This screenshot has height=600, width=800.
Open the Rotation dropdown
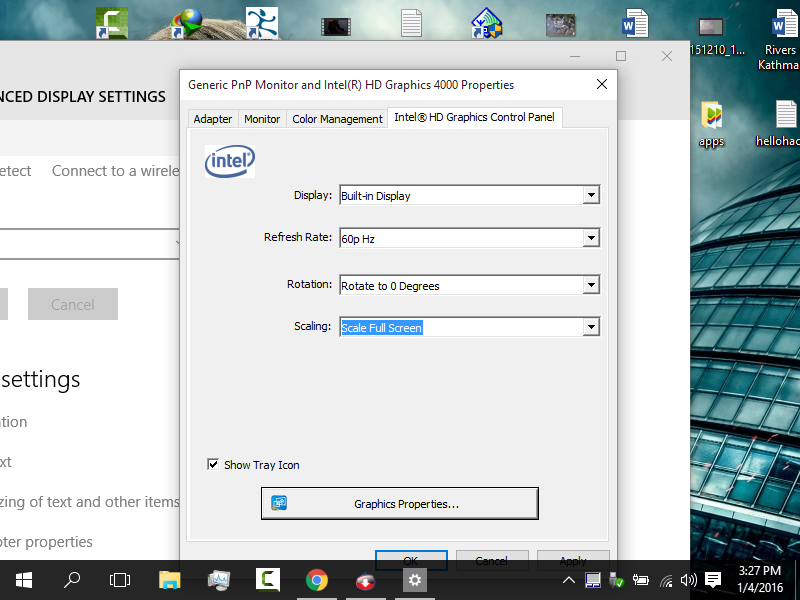[591, 284]
